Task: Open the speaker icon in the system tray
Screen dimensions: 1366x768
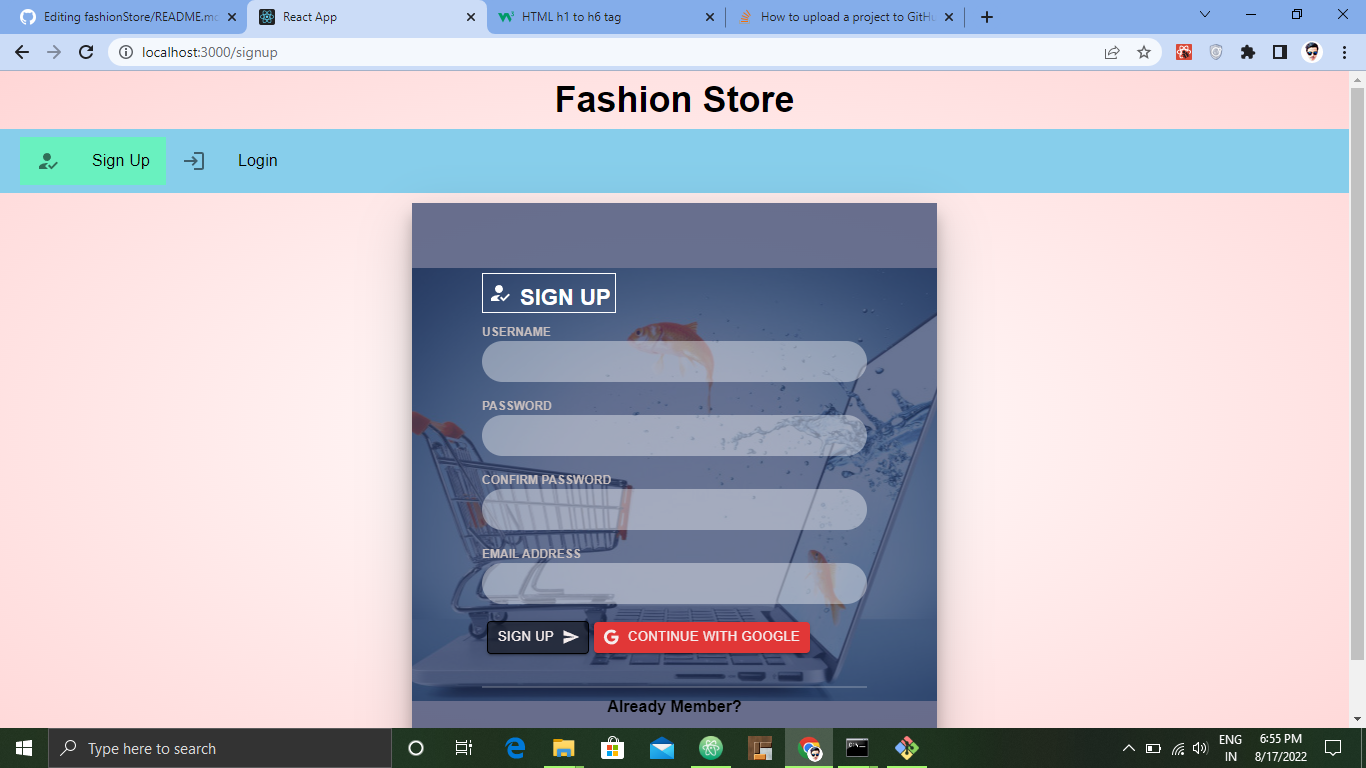Action: pos(1199,747)
